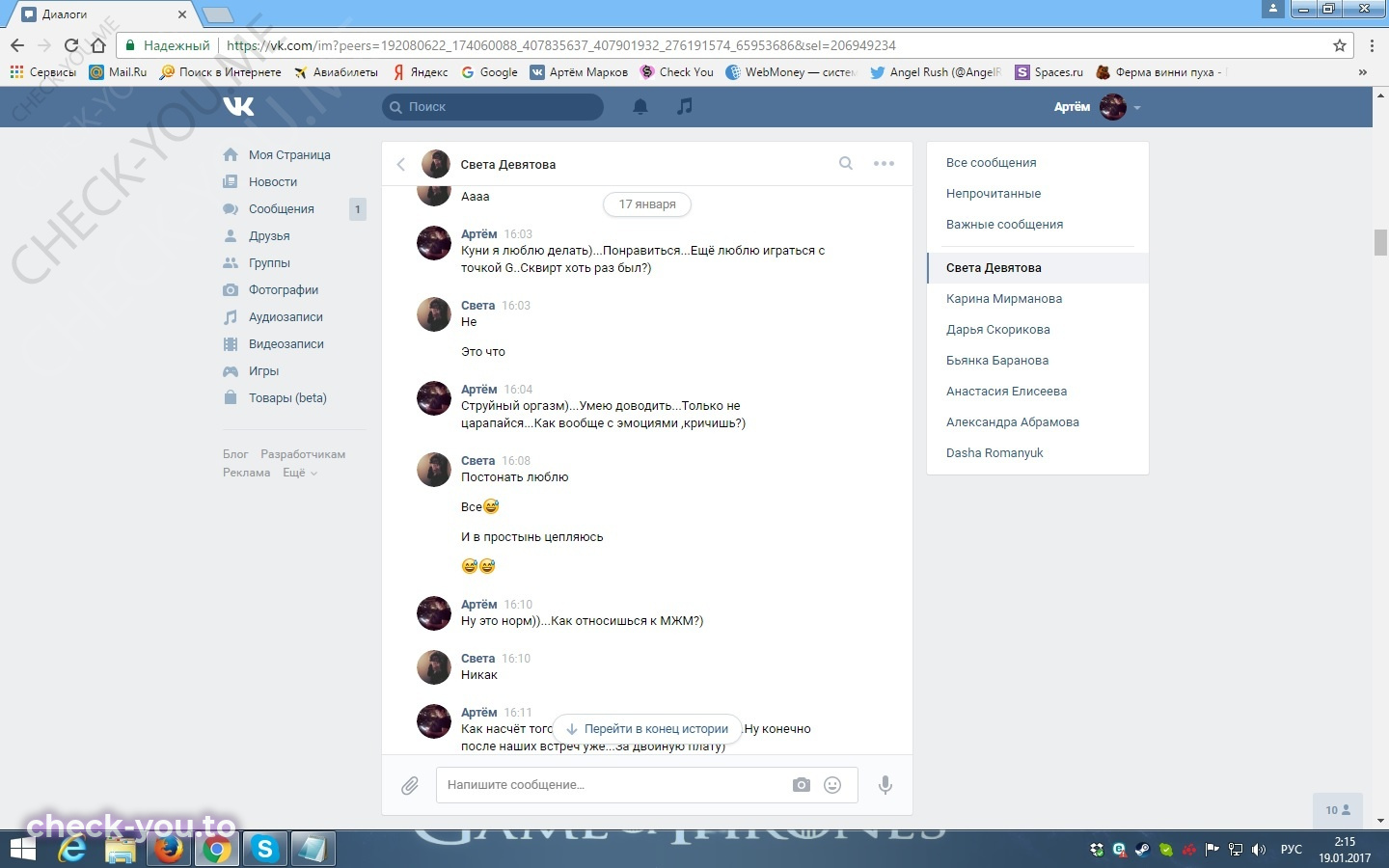Reload the page in Chrome

pyautogui.click(x=70, y=45)
